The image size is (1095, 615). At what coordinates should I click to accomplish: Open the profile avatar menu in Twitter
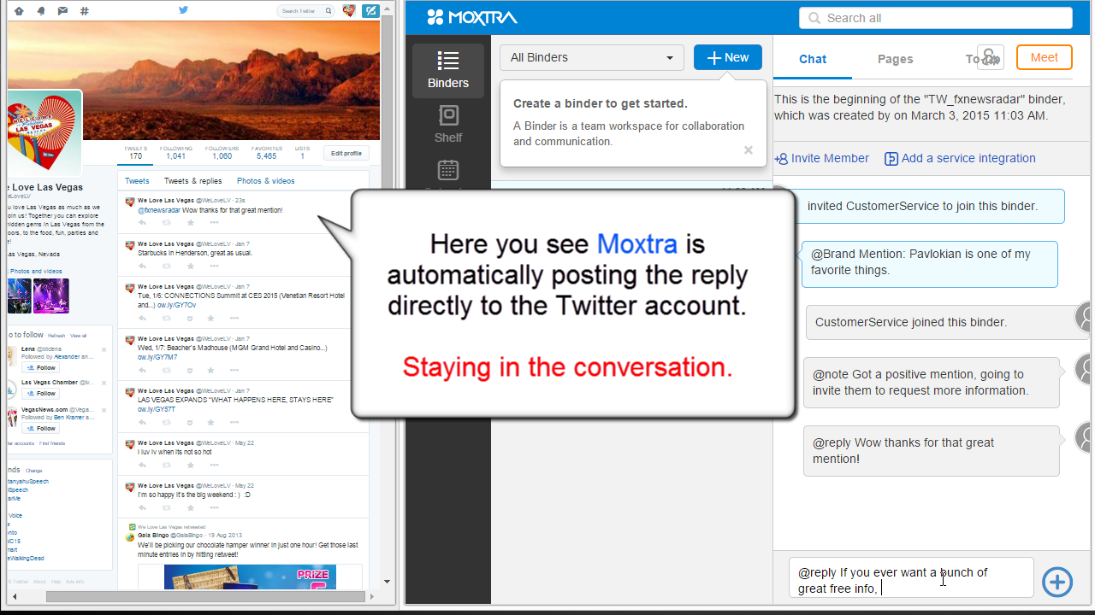pos(348,10)
